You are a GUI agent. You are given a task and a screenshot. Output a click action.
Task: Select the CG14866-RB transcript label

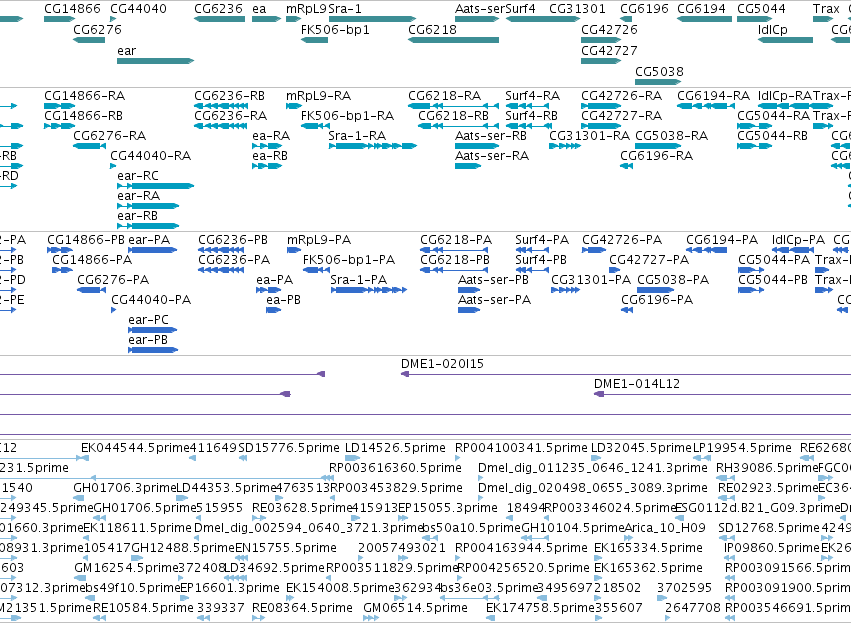(x=84, y=116)
